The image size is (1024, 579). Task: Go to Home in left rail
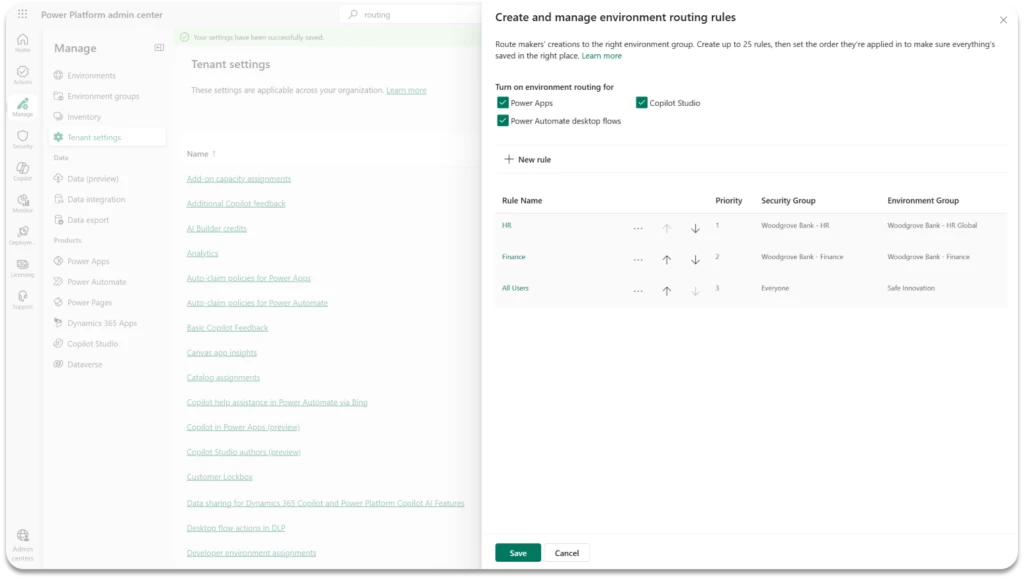coord(22,42)
